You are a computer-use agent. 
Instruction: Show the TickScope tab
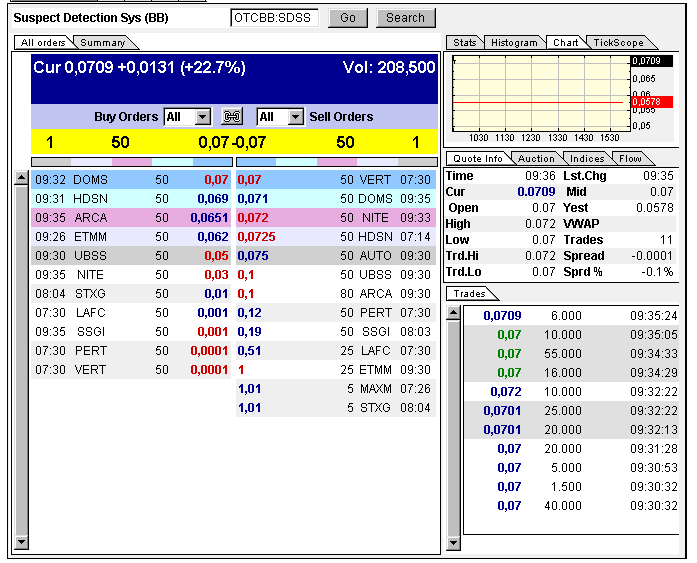pos(618,43)
